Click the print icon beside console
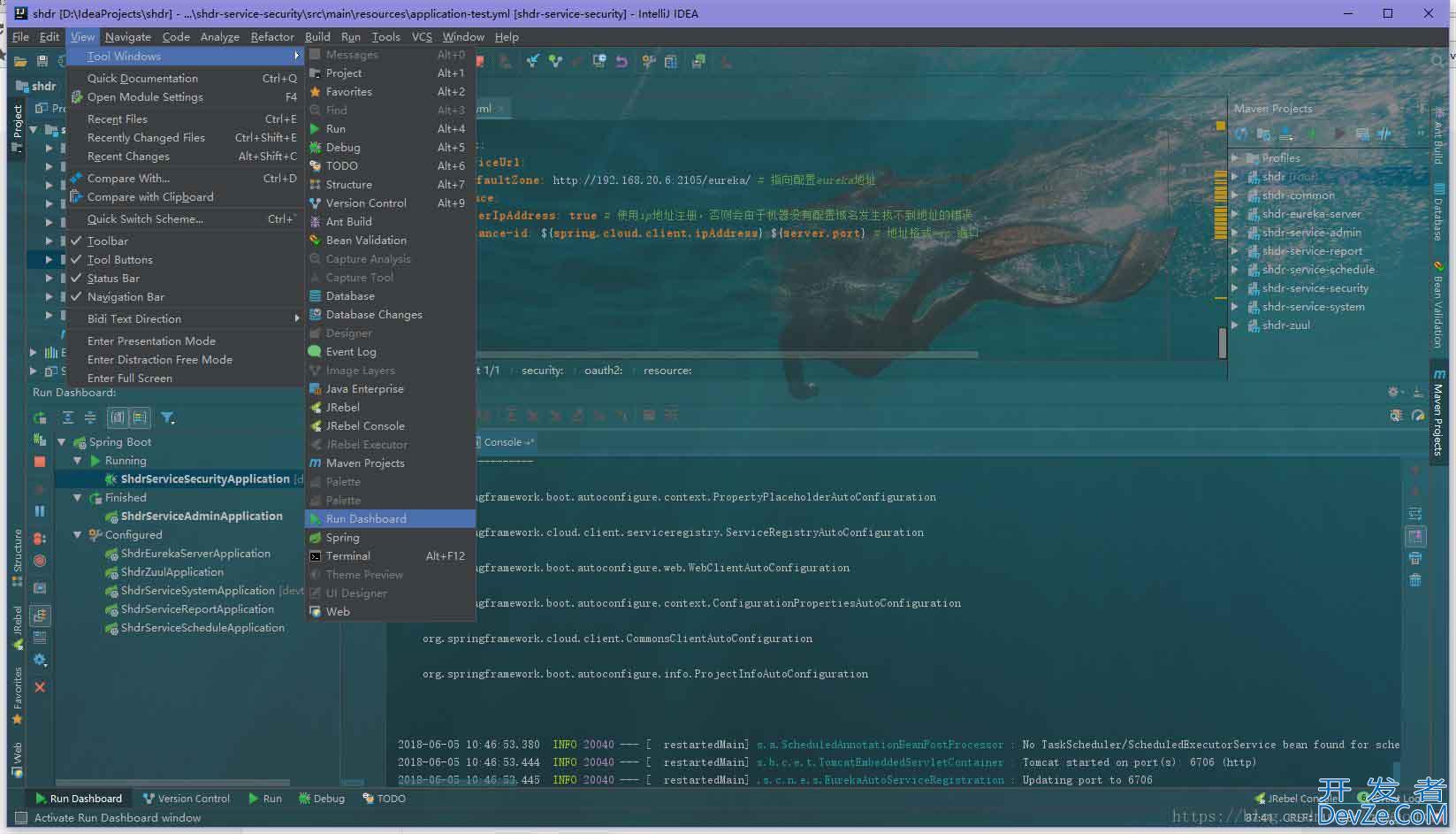This screenshot has height=834, width=1456. (1415, 558)
